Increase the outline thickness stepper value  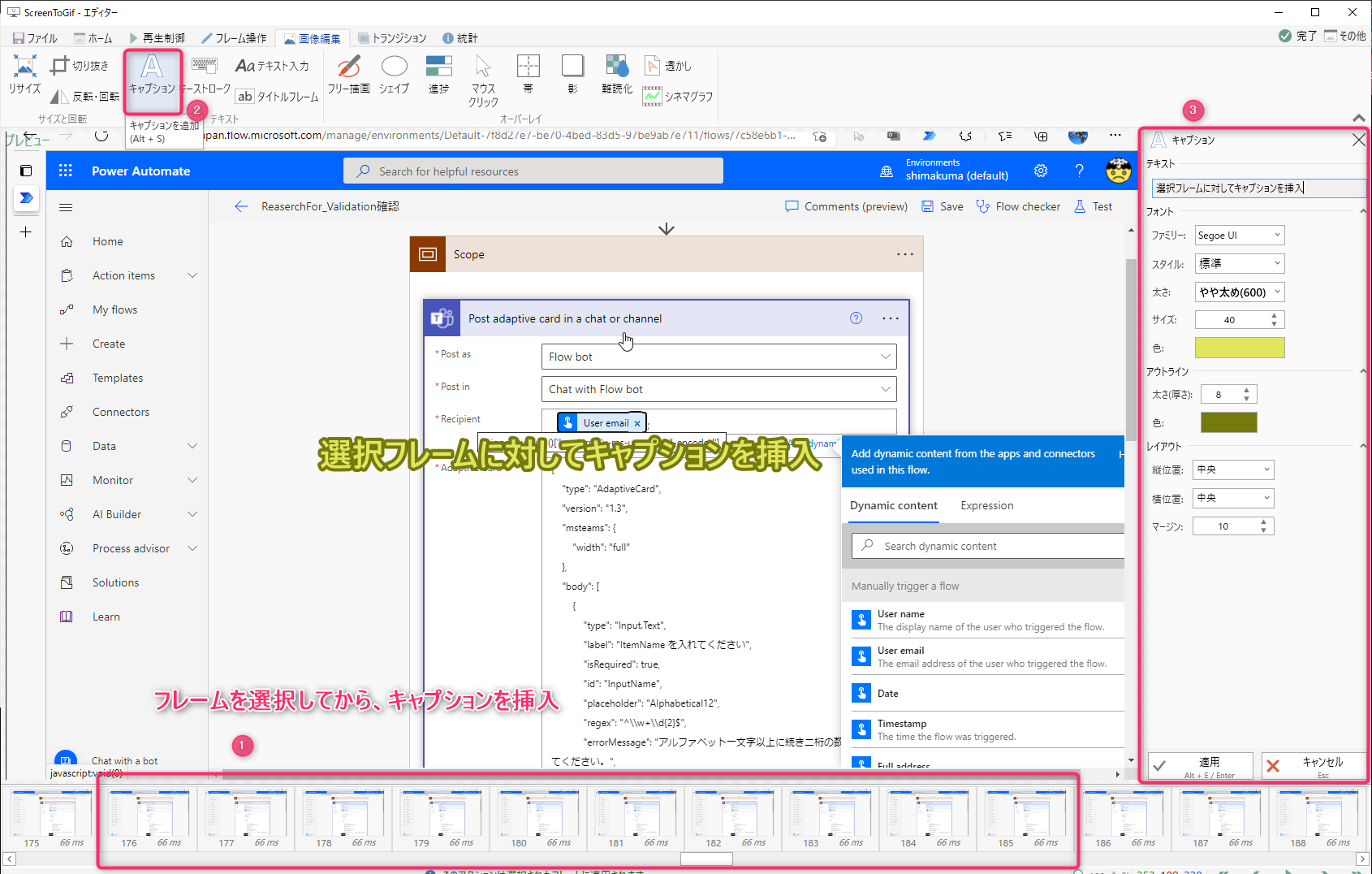(1246, 390)
